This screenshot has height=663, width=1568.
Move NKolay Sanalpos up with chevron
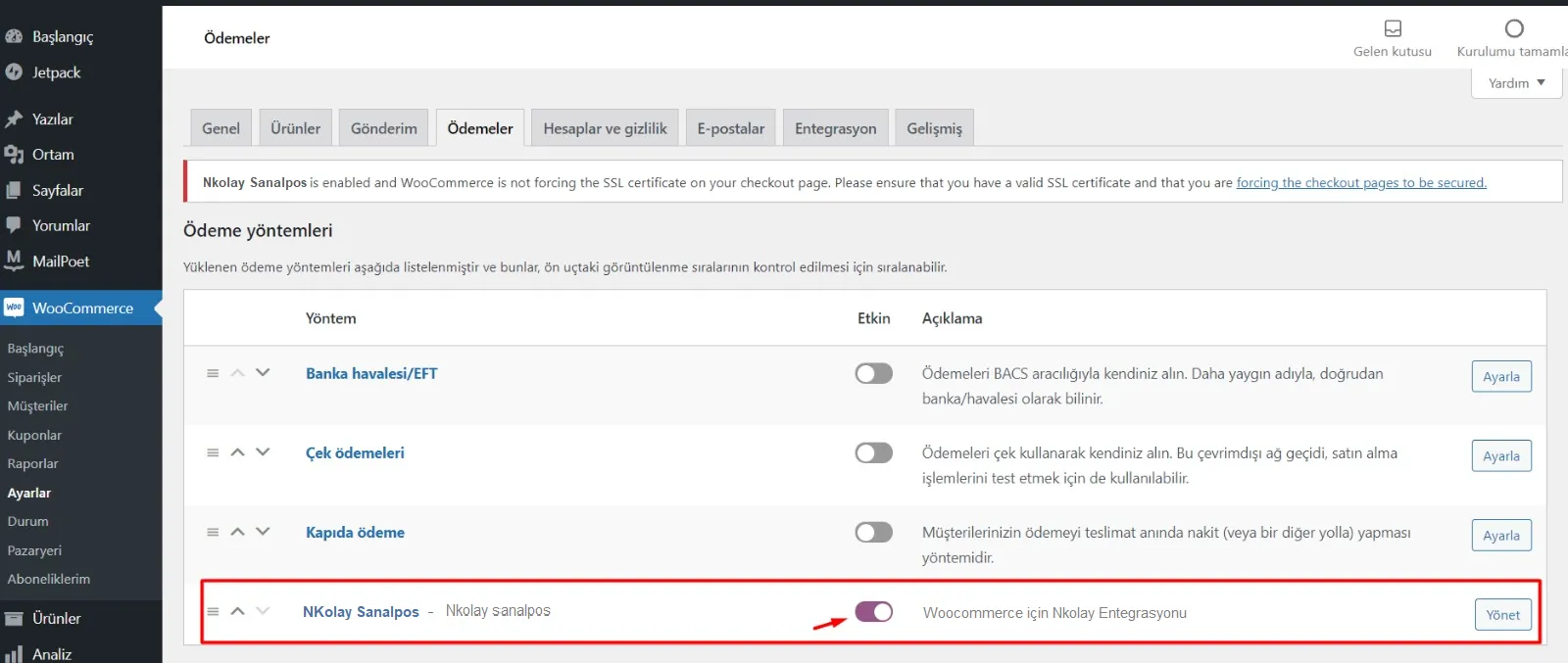[237, 611]
